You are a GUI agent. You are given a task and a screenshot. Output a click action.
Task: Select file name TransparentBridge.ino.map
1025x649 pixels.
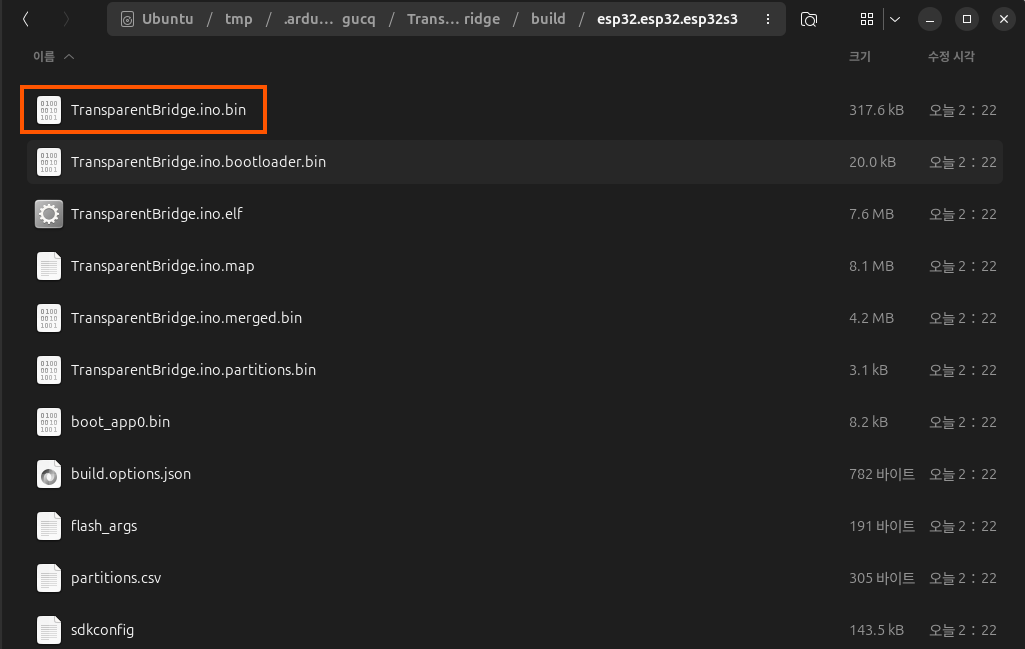(x=162, y=266)
